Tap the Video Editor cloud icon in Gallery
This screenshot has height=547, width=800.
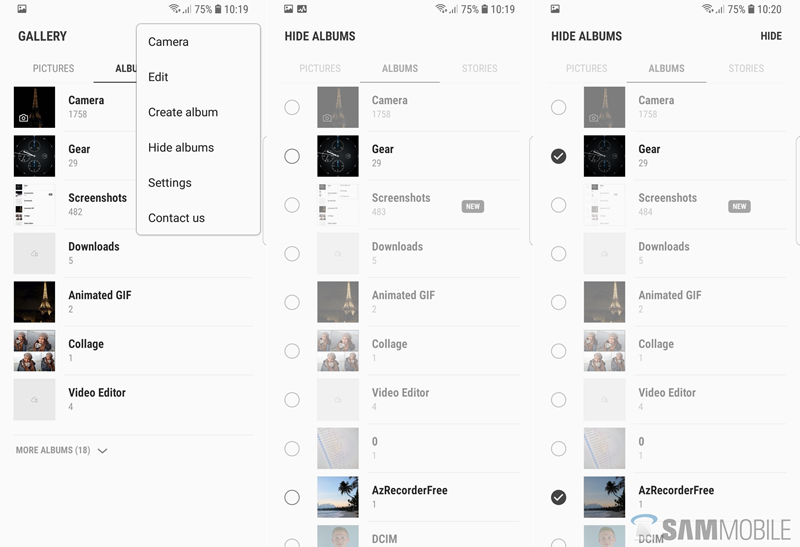34,400
